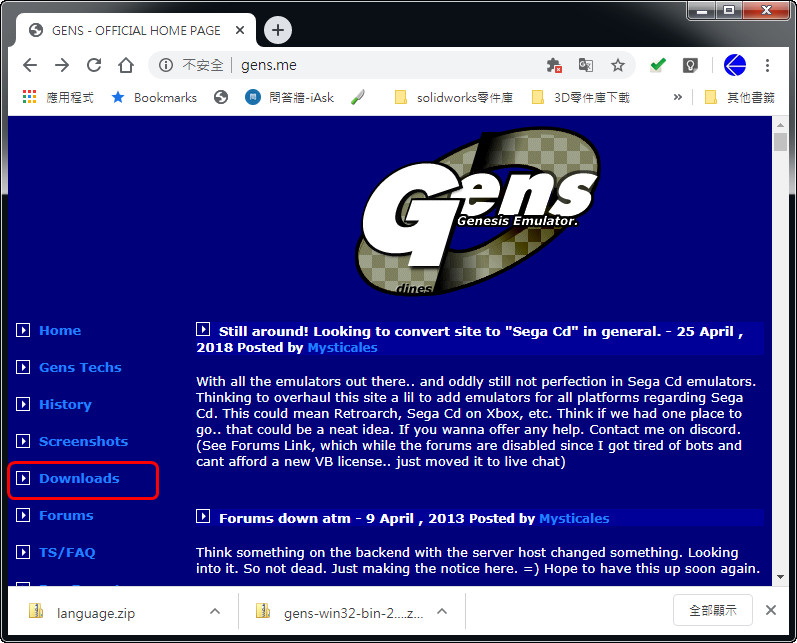The image size is (797, 643).
Task: Close the downloads bar
Action: pos(771,610)
